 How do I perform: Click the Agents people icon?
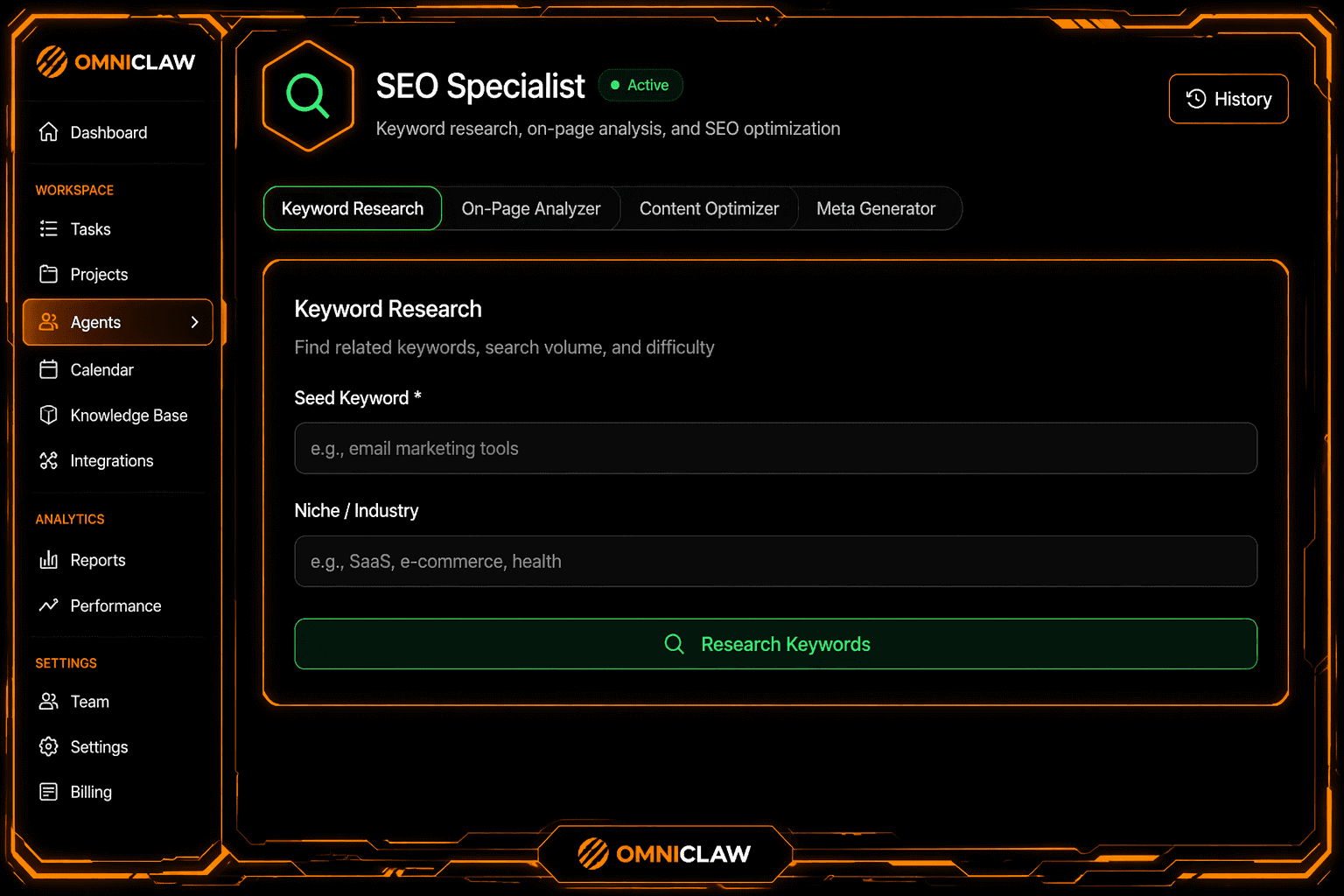49,322
